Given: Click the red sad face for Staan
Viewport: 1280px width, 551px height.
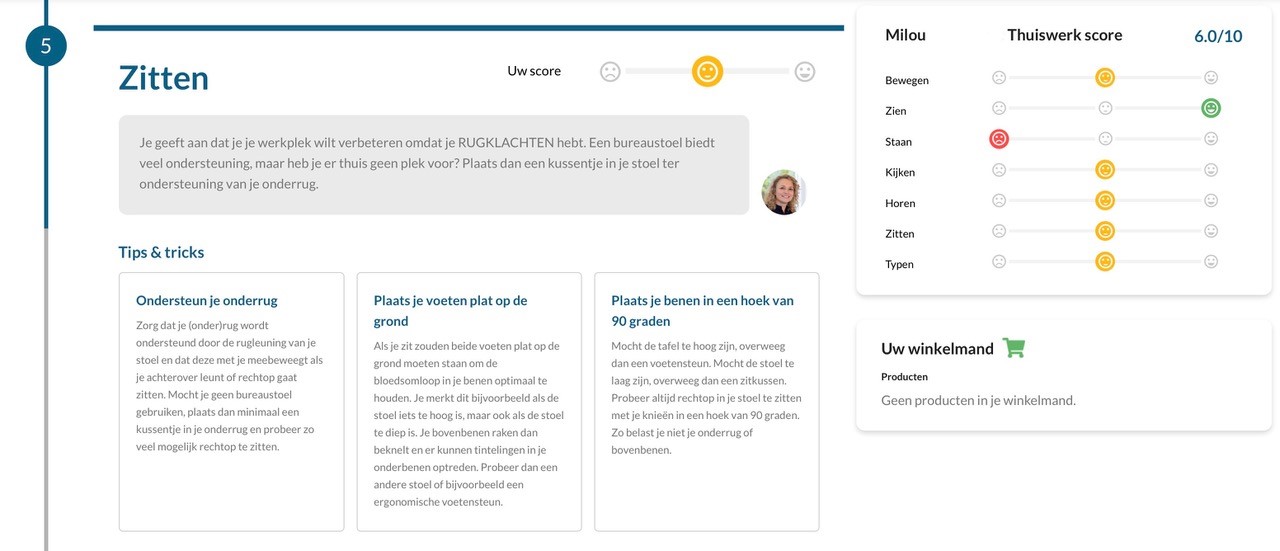Looking at the screenshot, I should (998, 139).
